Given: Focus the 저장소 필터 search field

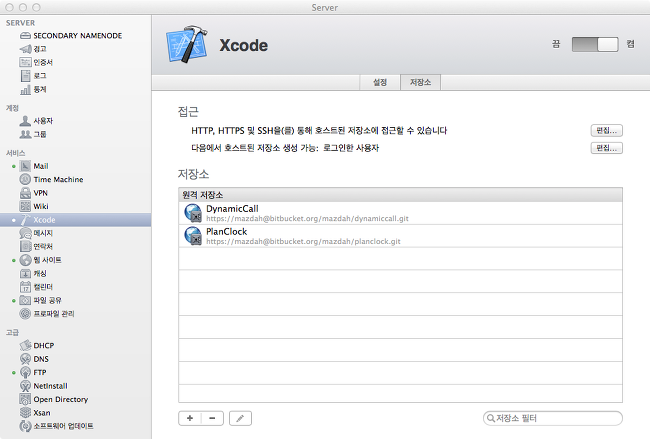Looking at the screenshot, I should [553, 418].
